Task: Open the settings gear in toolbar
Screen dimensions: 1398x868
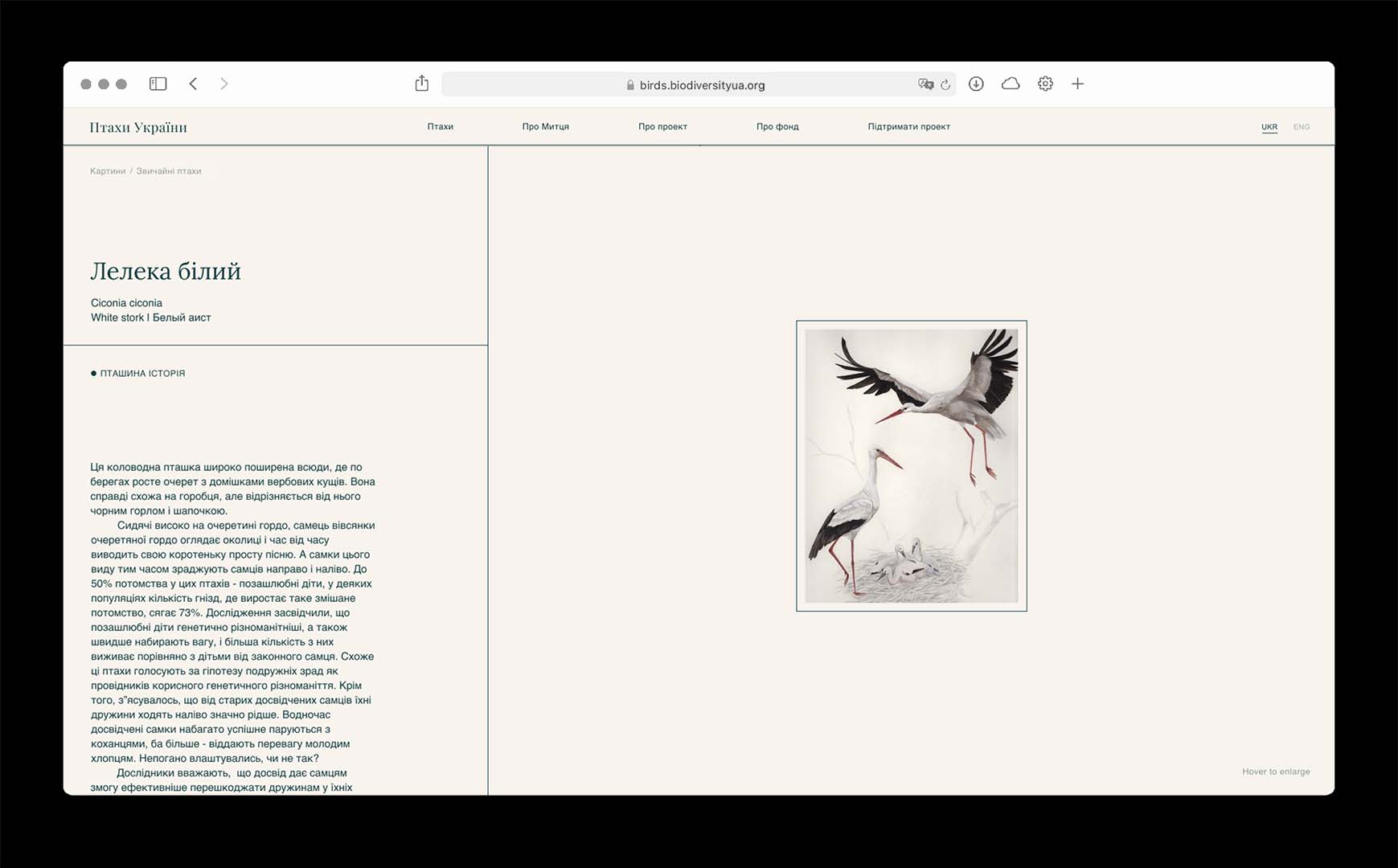Action: click(x=1045, y=84)
